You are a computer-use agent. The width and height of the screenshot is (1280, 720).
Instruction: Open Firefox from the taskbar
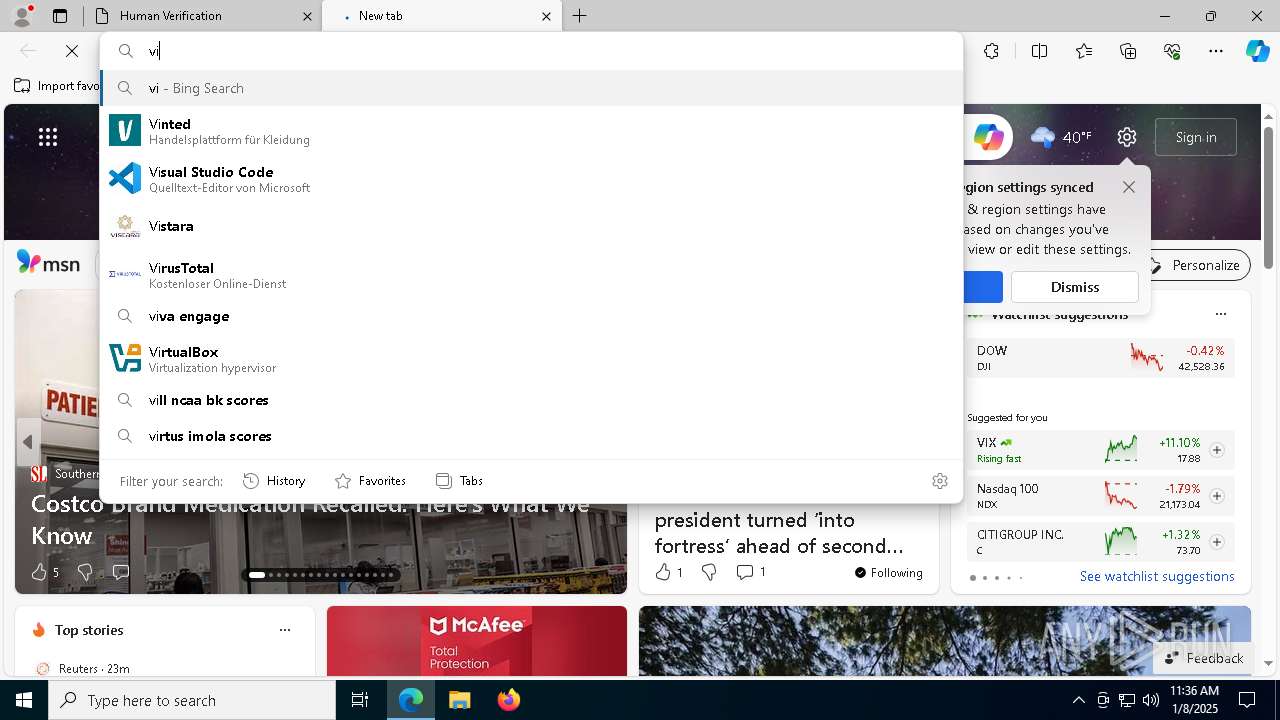coord(509,700)
